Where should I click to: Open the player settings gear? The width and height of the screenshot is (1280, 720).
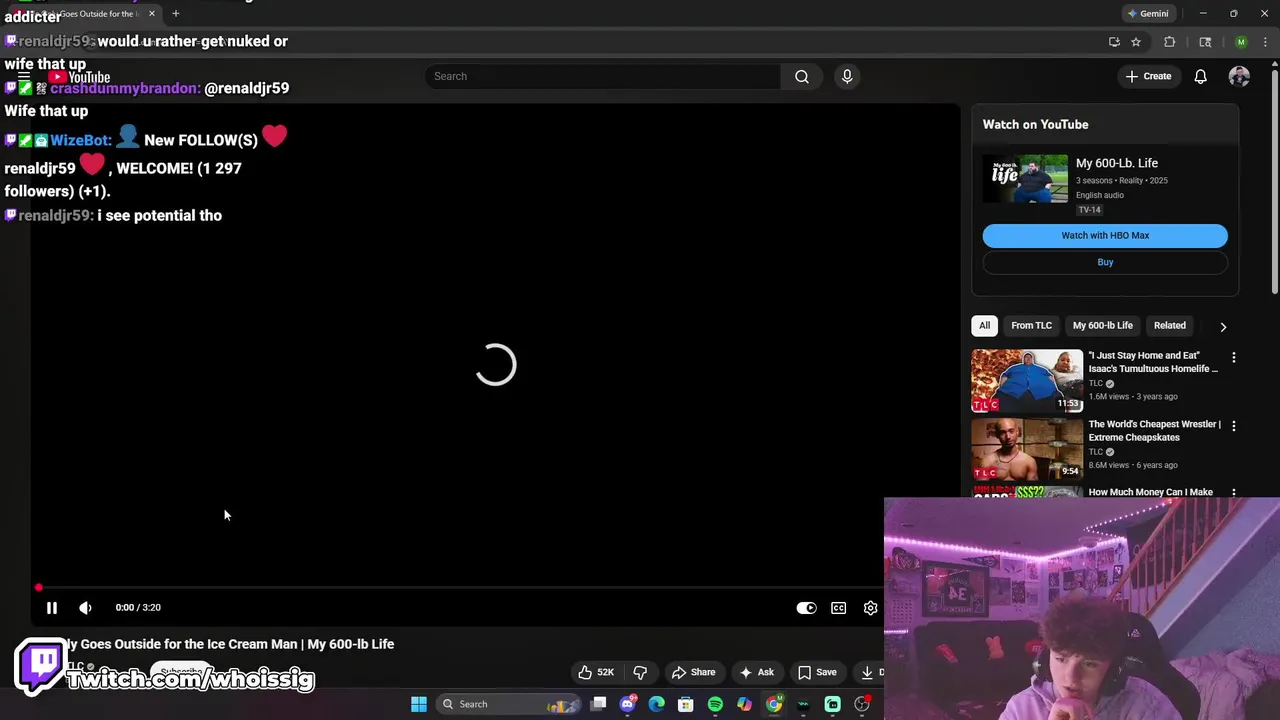[870, 608]
